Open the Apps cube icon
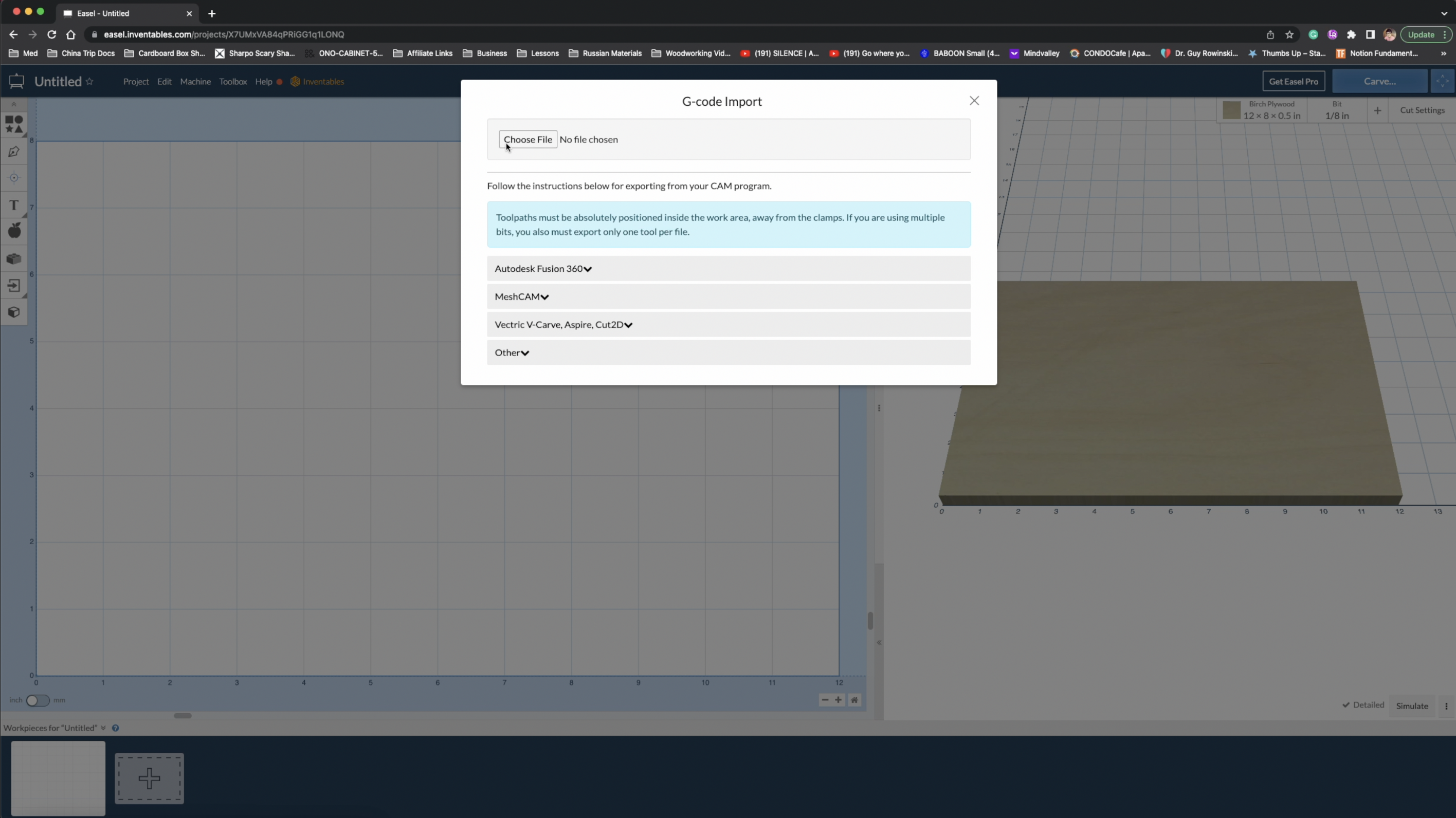The height and width of the screenshot is (818, 1456). coord(13,312)
